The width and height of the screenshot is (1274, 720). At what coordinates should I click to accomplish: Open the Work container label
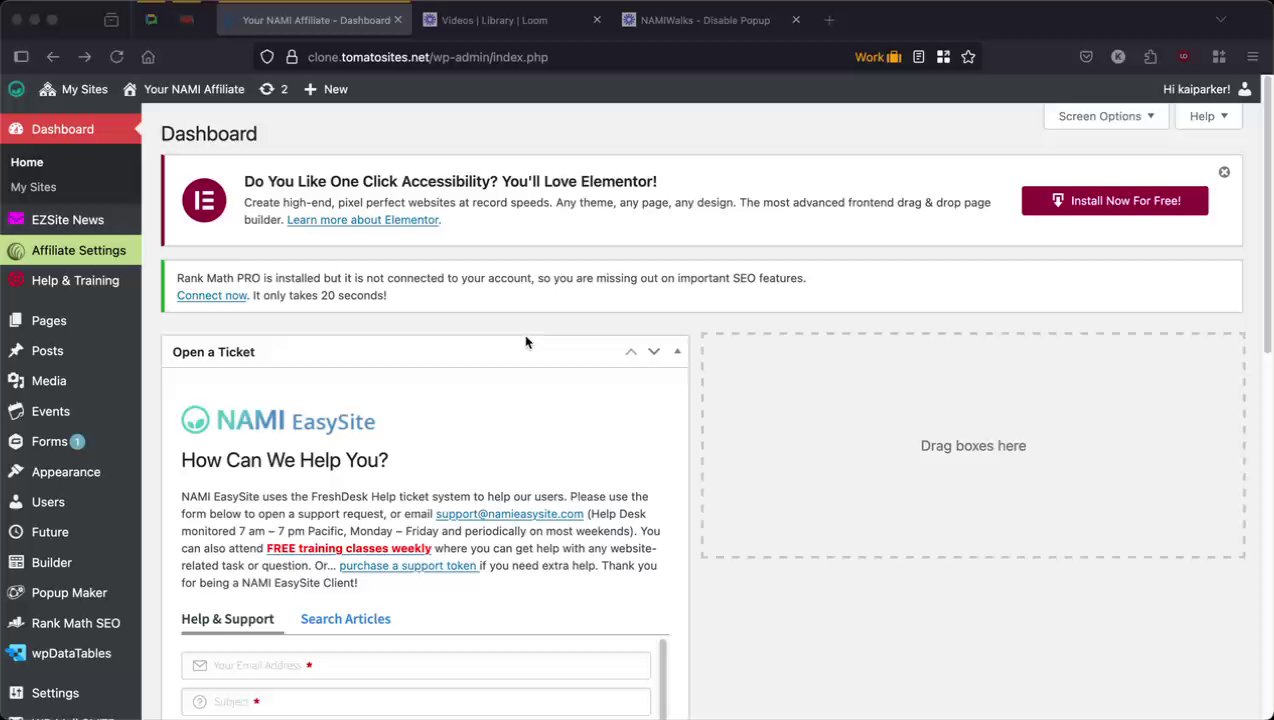click(x=878, y=57)
